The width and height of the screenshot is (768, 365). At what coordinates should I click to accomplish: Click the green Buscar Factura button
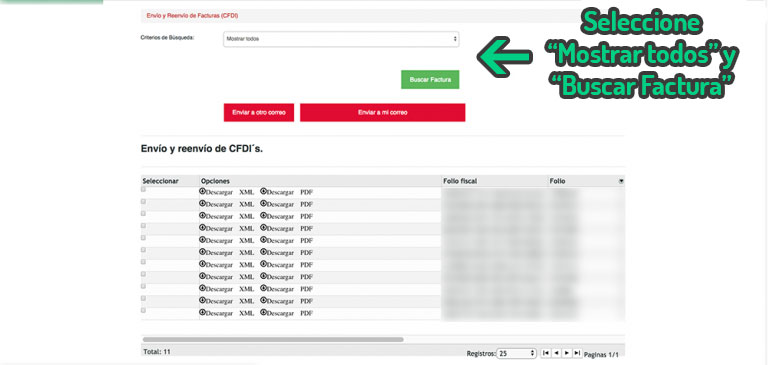pos(430,79)
